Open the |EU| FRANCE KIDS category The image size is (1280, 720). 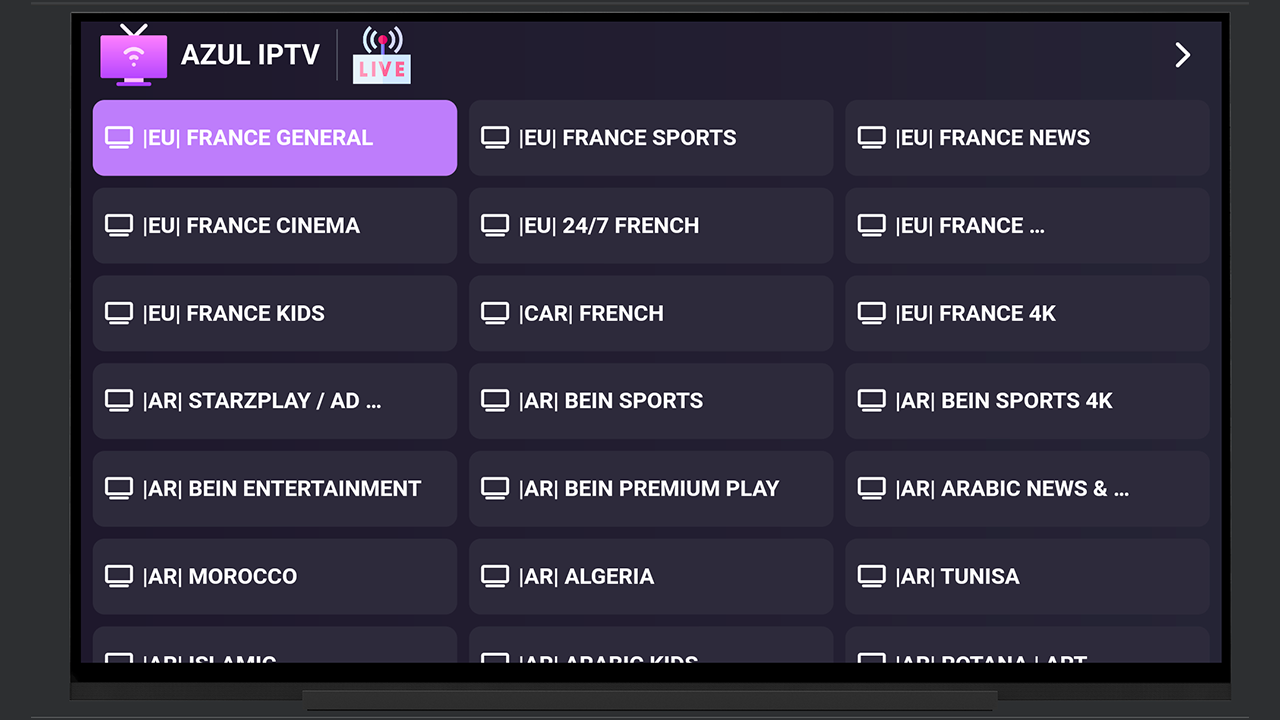point(274,313)
